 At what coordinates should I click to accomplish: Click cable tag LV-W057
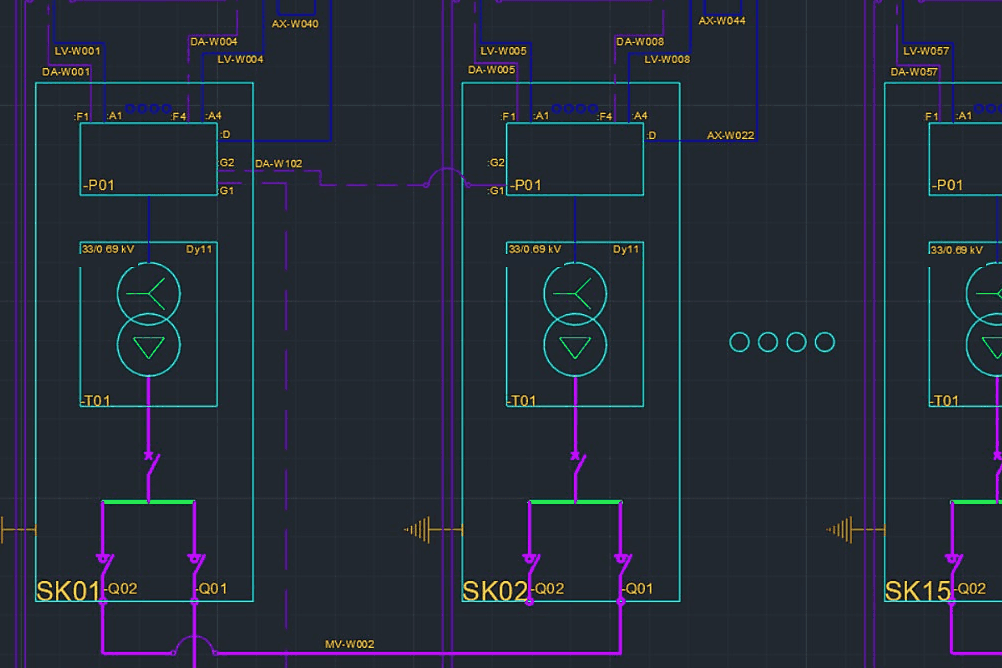[926, 50]
